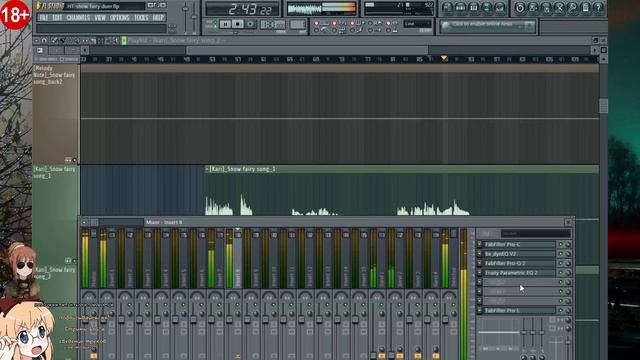Expand the FabFilter Pro-Q 2 slot menu arrow

[480, 263]
